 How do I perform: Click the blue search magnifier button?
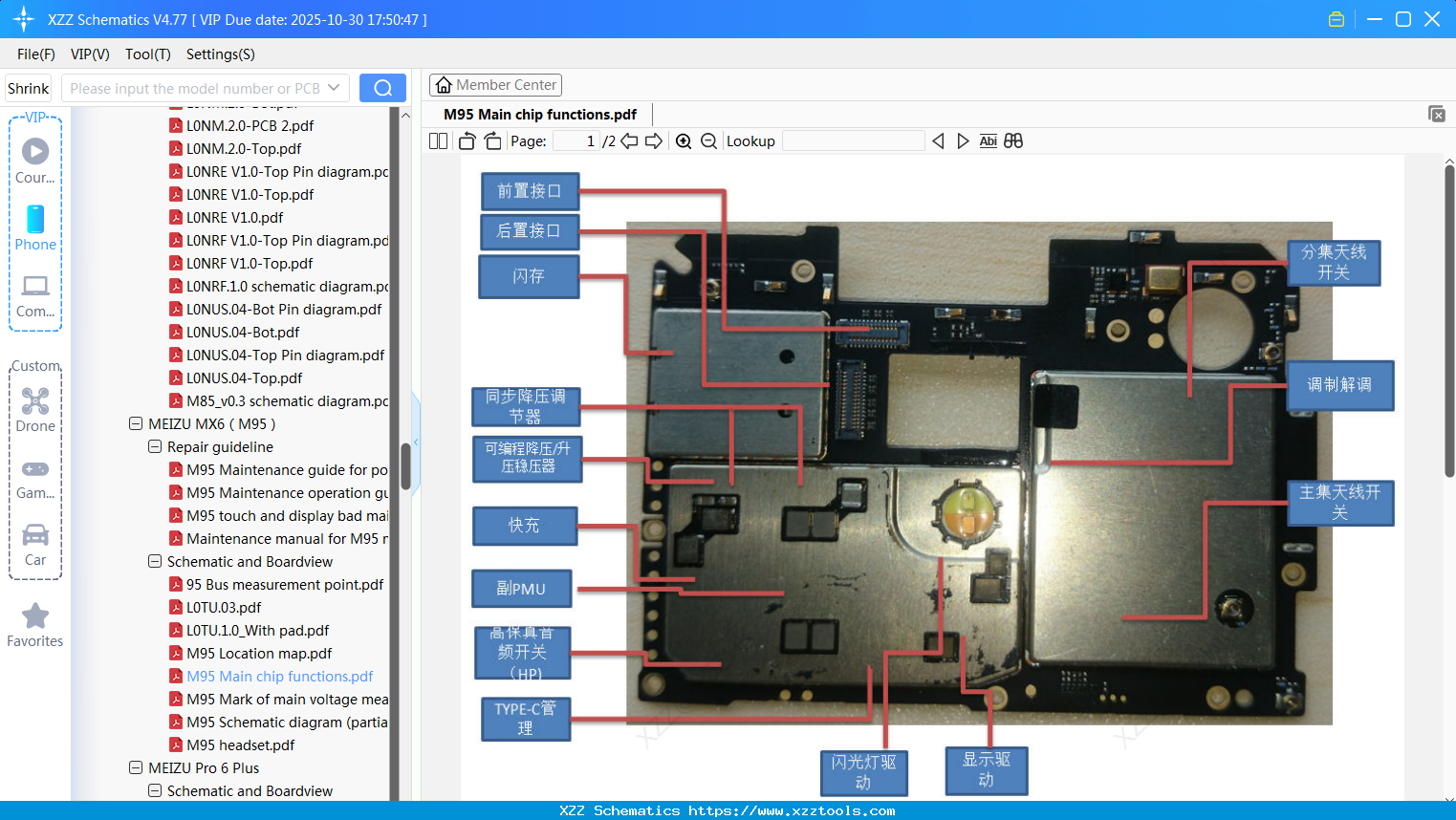pos(382,87)
